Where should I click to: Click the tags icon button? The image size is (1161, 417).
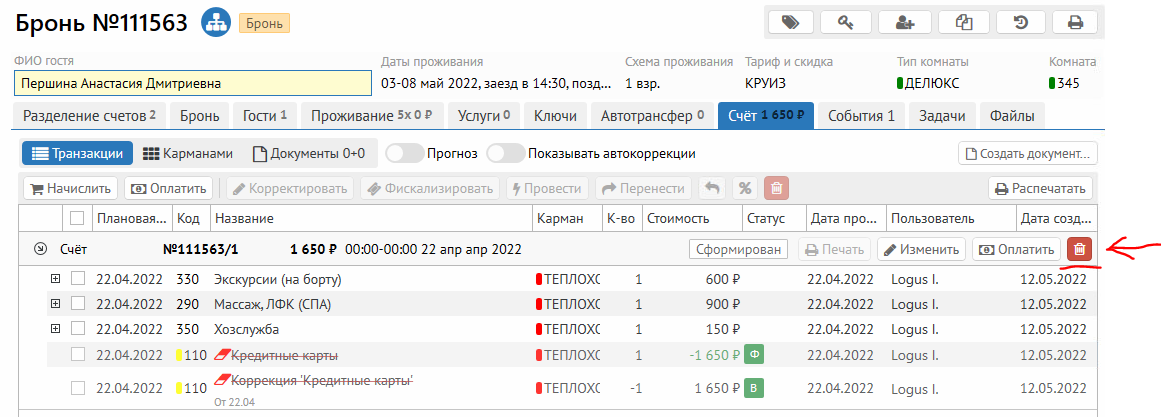click(790, 22)
